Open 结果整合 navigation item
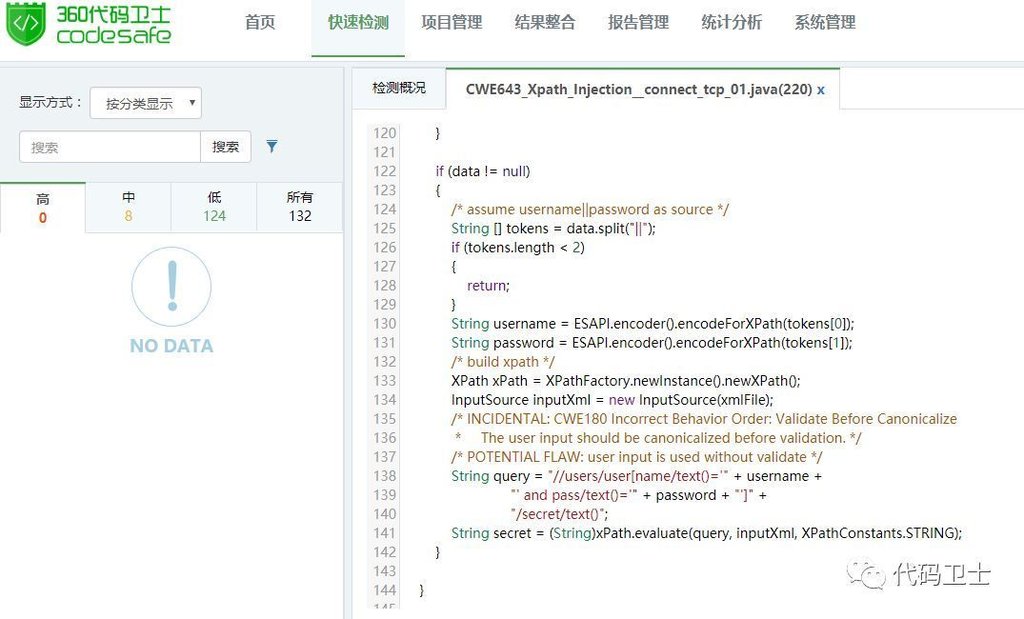The image size is (1024, 619). pos(545,23)
